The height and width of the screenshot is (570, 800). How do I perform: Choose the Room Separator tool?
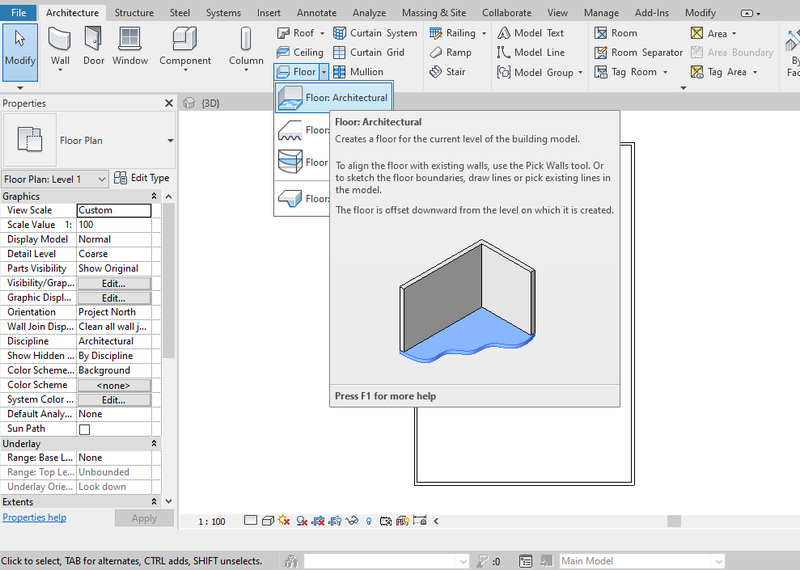pyautogui.click(x=638, y=53)
